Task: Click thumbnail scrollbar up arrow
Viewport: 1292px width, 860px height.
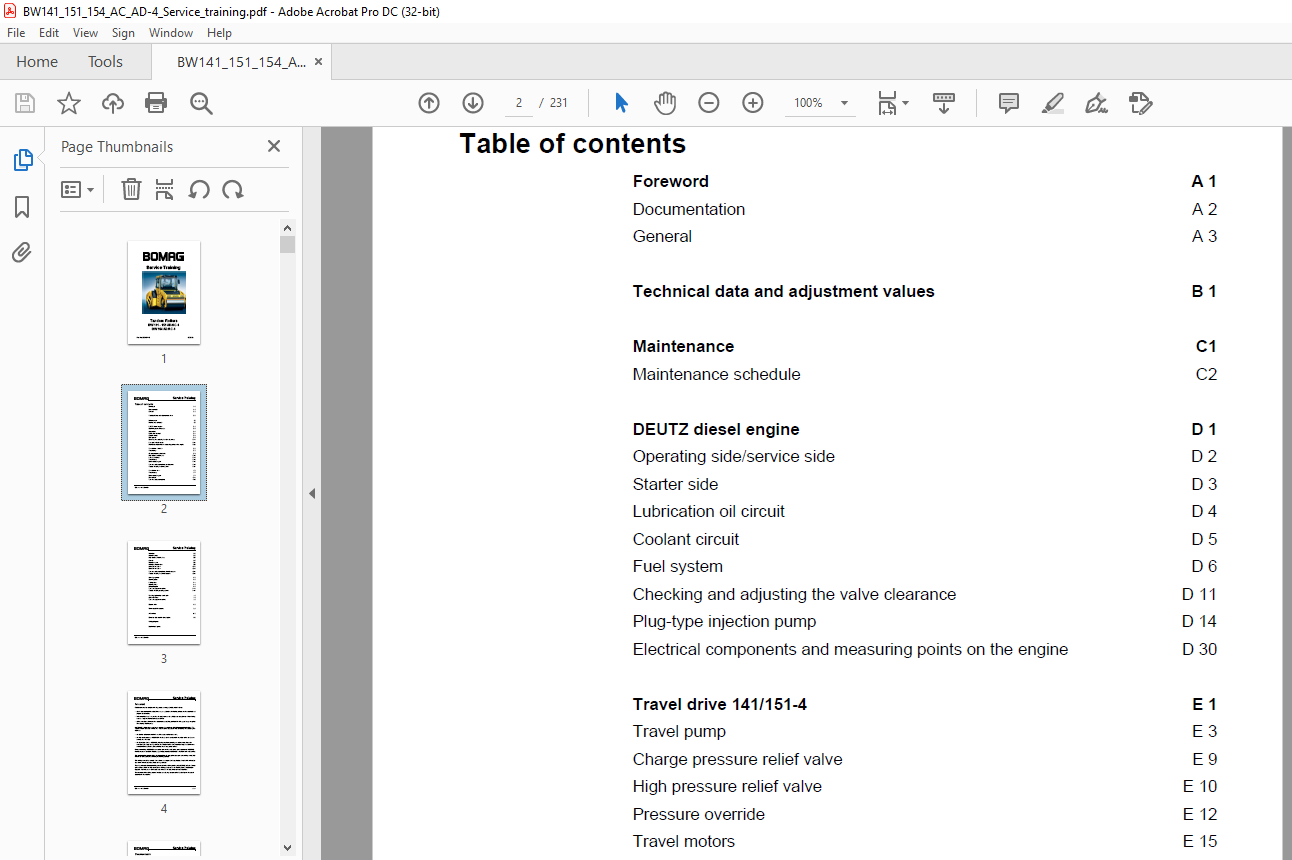Action: coord(288,227)
